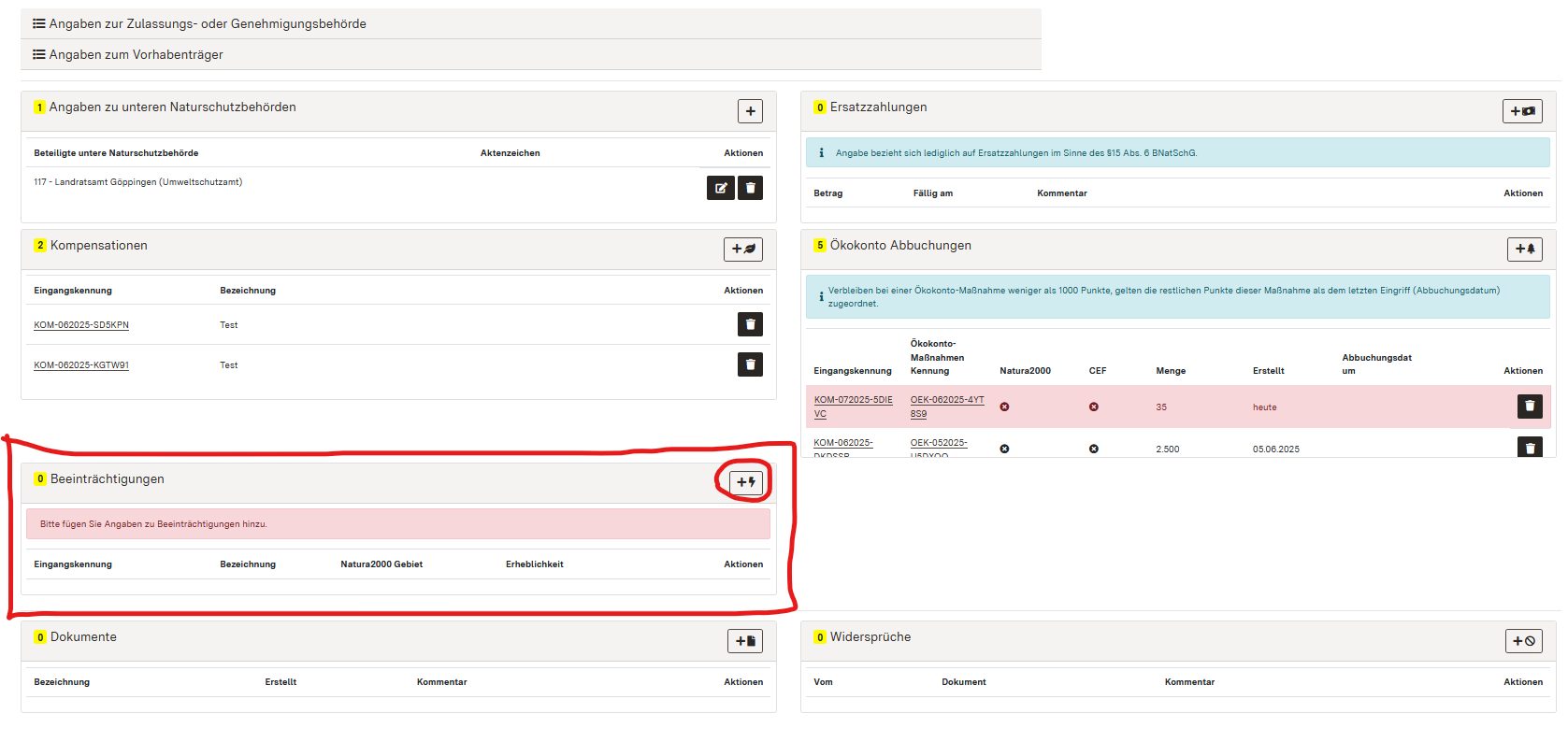
Task: Click the Beeinträchtigungen section heading
Action: [x=108, y=479]
